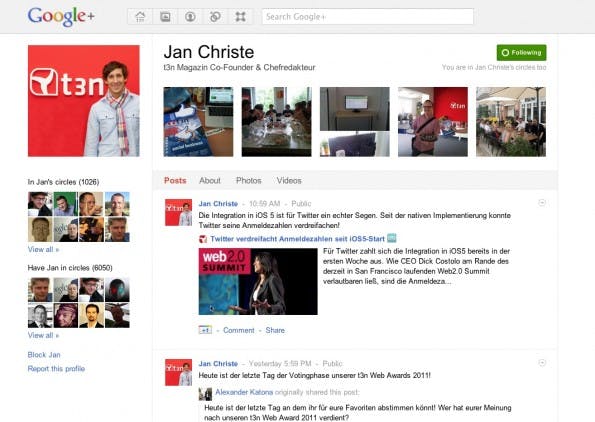Switch to the About tab
Image resolution: width=595 pixels, height=422 pixels.
(210, 181)
